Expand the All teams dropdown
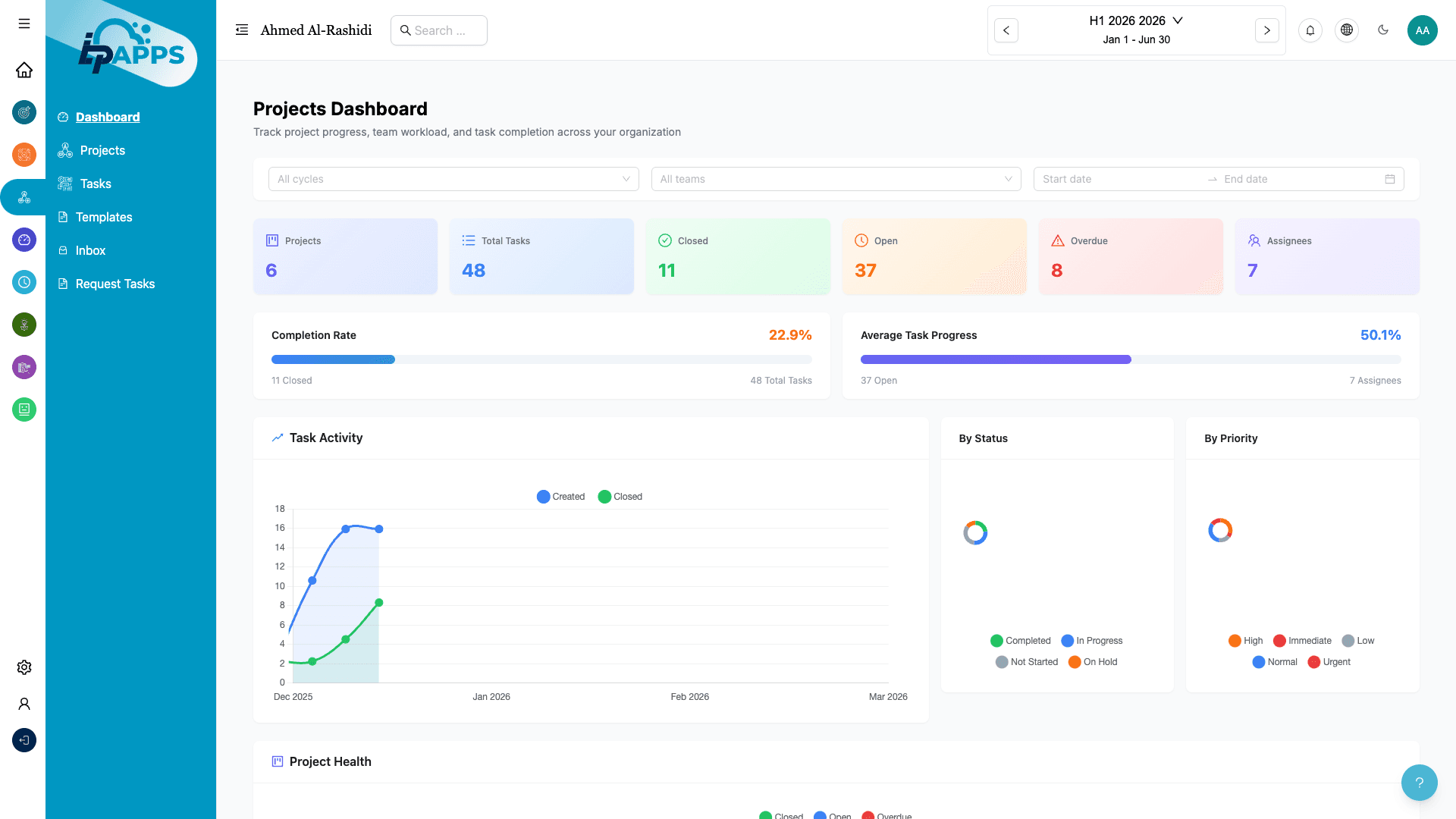The height and width of the screenshot is (819, 1456). click(836, 179)
